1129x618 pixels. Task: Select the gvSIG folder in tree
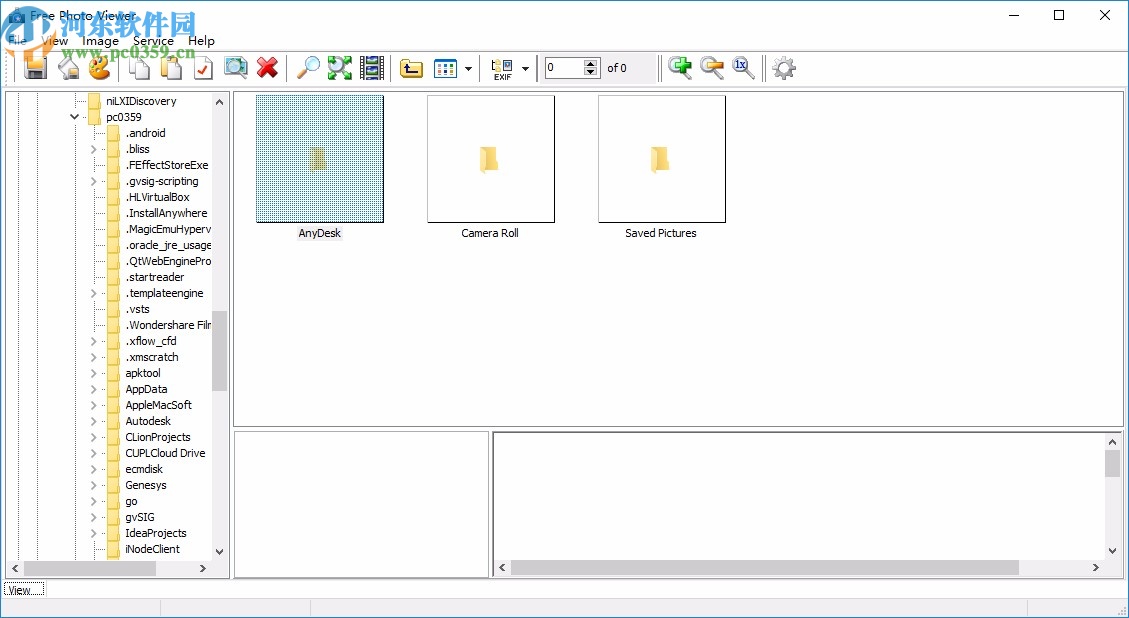click(x=140, y=517)
